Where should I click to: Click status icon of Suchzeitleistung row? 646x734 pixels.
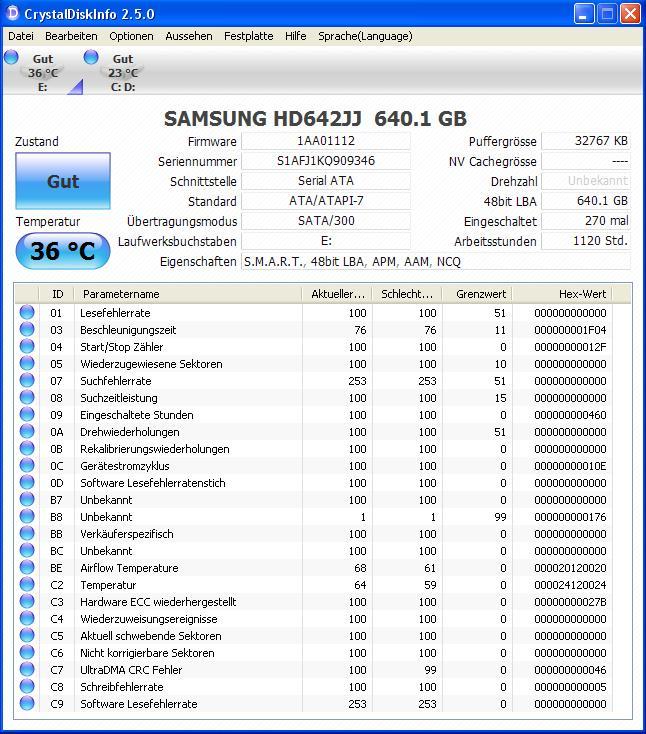click(x=27, y=397)
